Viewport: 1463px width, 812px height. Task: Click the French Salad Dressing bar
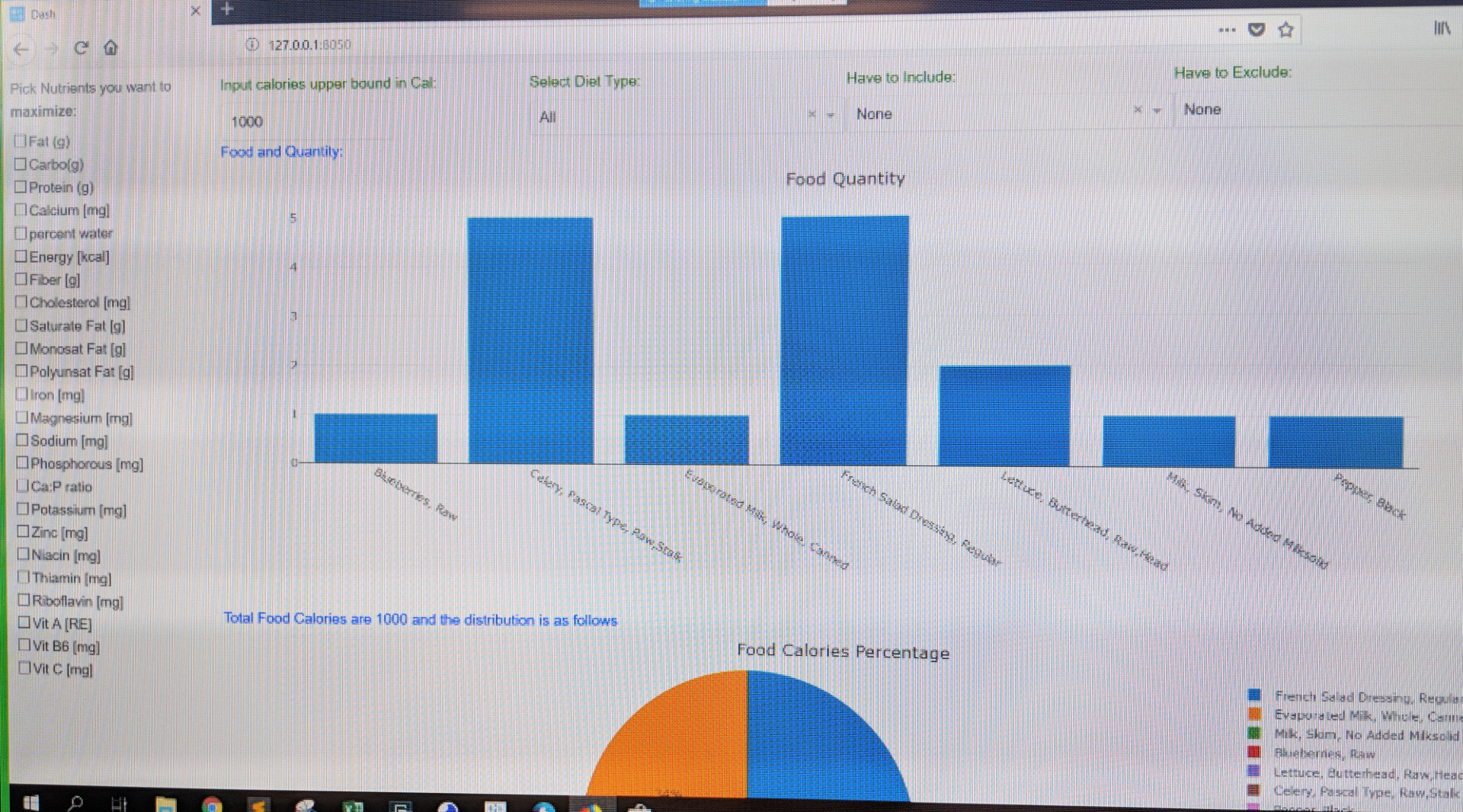tap(845, 340)
